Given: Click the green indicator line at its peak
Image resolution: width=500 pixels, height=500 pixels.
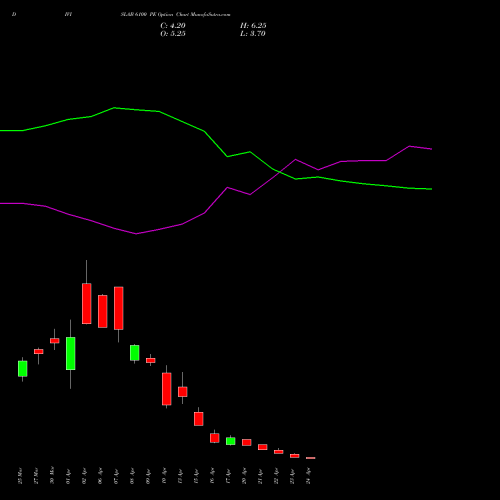Looking at the screenshot, I should click(x=115, y=108).
